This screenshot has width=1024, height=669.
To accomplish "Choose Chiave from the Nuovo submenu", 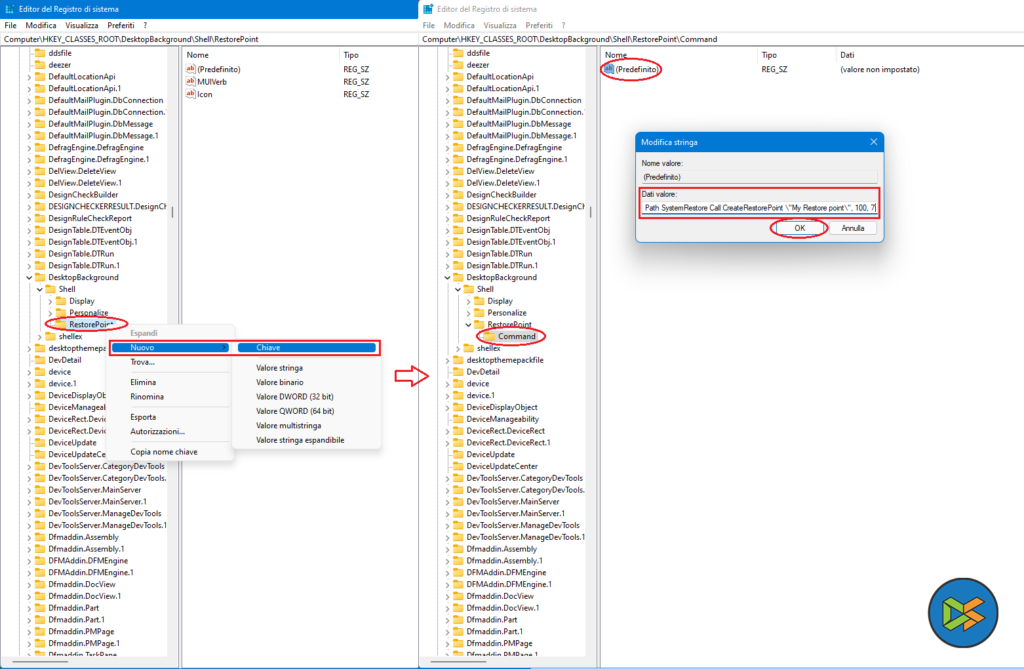I will tap(305, 348).
